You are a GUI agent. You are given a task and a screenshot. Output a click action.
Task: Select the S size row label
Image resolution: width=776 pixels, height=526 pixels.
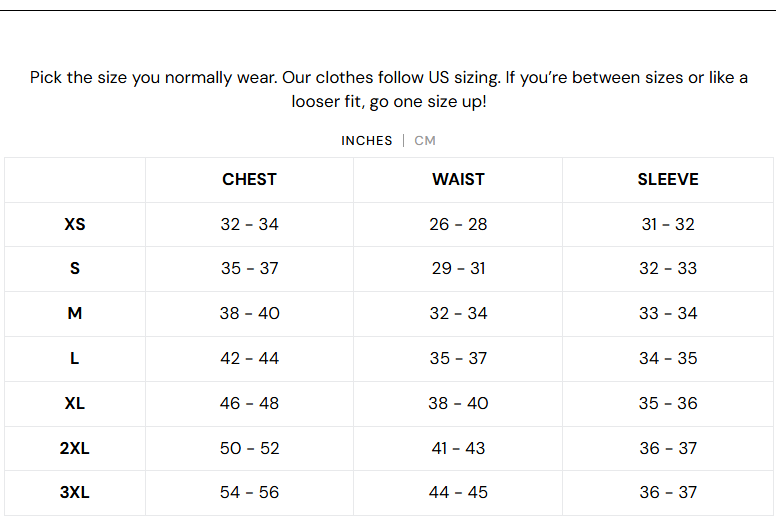pos(75,269)
